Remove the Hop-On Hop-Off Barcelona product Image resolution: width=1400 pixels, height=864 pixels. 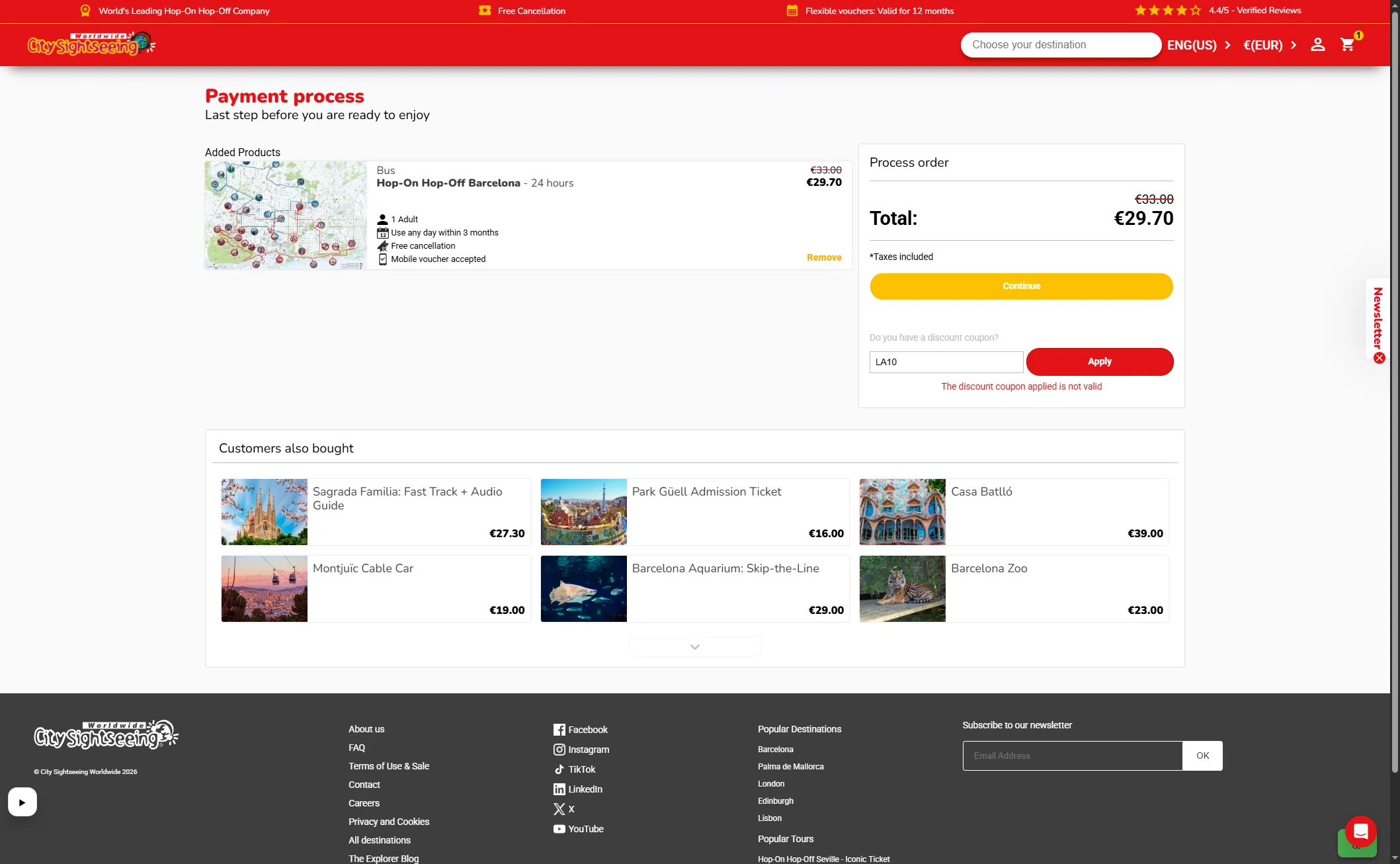click(x=824, y=257)
